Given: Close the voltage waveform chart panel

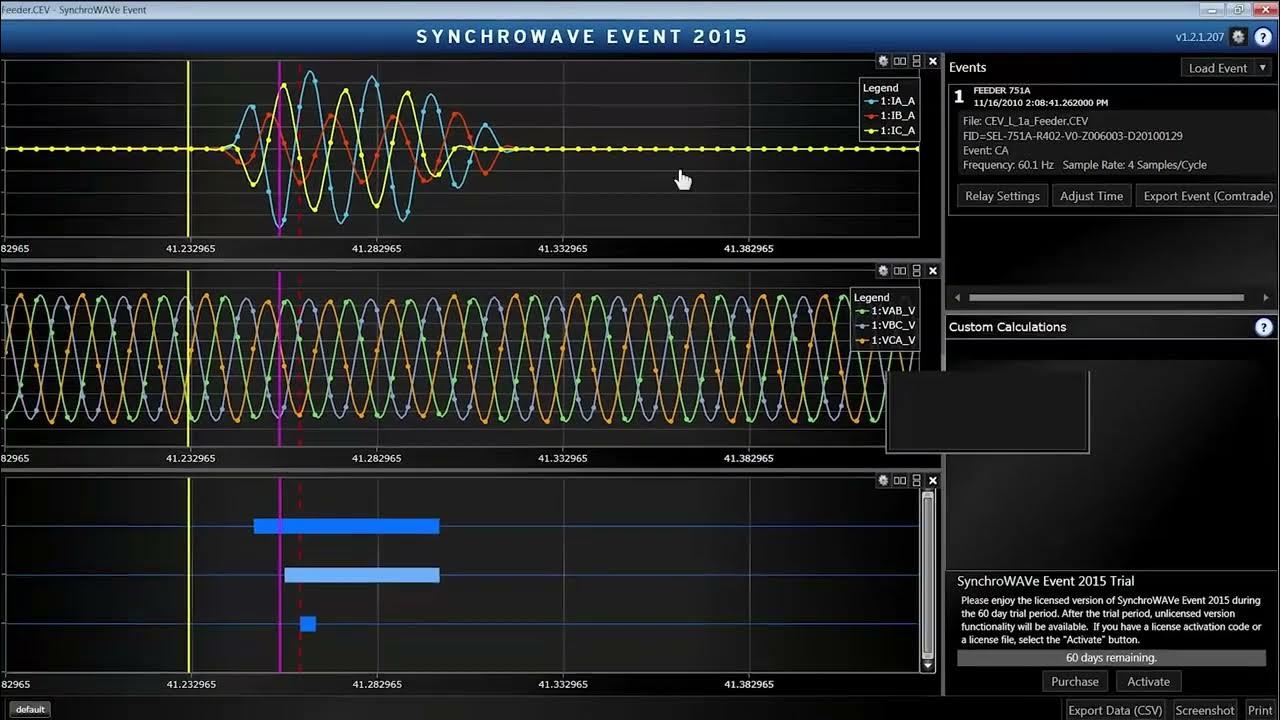Looking at the screenshot, I should 933,271.
